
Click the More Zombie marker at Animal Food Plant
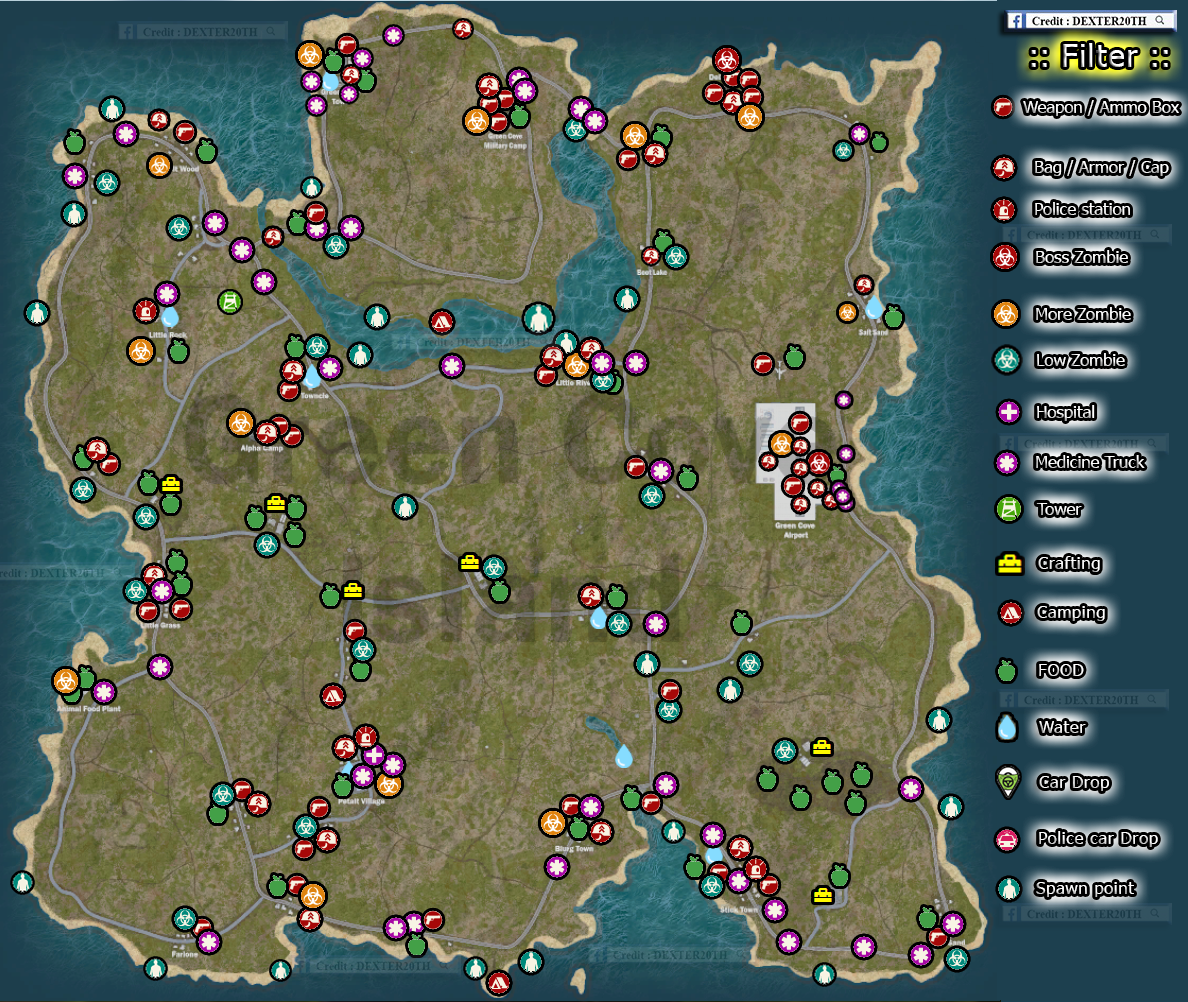66,681
